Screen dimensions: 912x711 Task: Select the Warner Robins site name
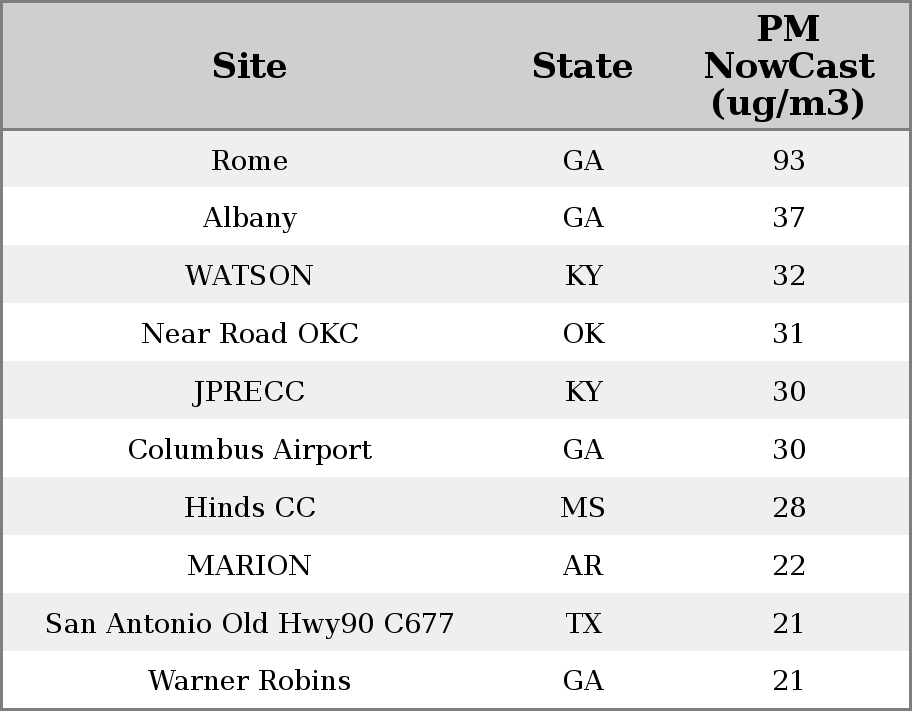click(249, 681)
